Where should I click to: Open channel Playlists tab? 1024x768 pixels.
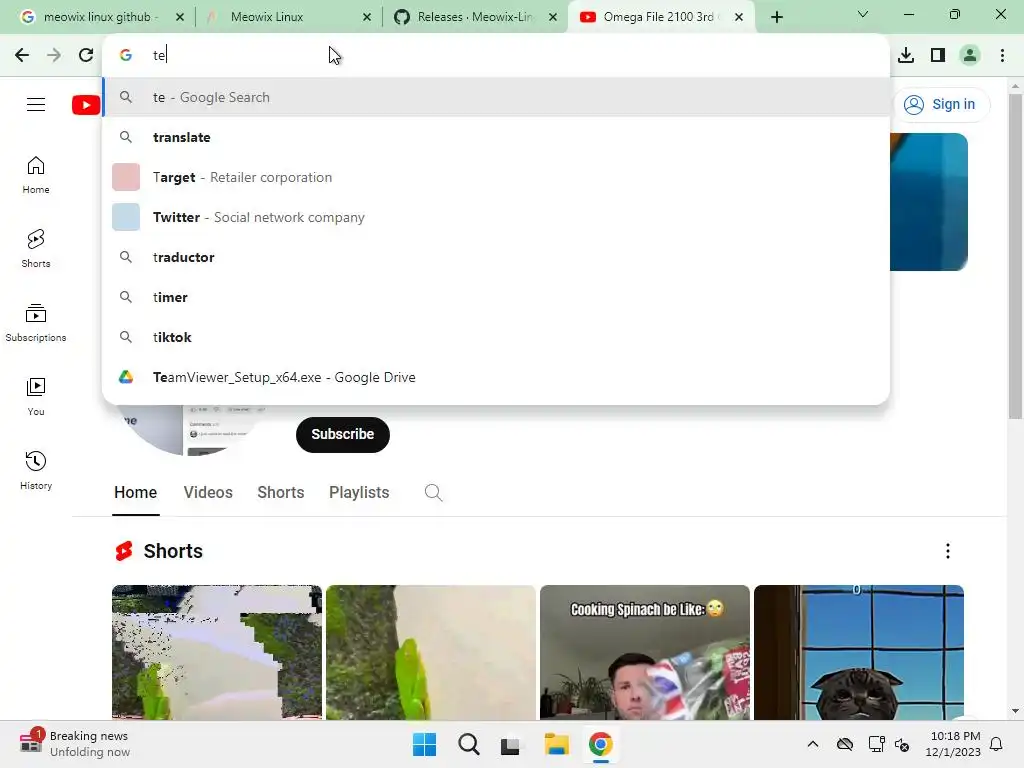tap(359, 492)
